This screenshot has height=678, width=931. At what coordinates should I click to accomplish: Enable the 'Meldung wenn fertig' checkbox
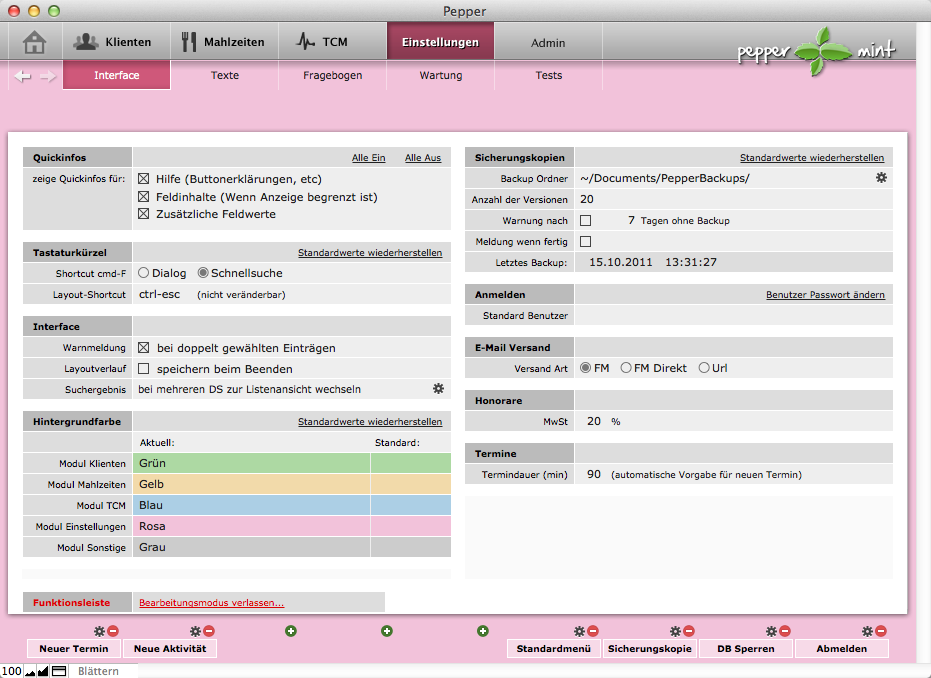pos(586,241)
